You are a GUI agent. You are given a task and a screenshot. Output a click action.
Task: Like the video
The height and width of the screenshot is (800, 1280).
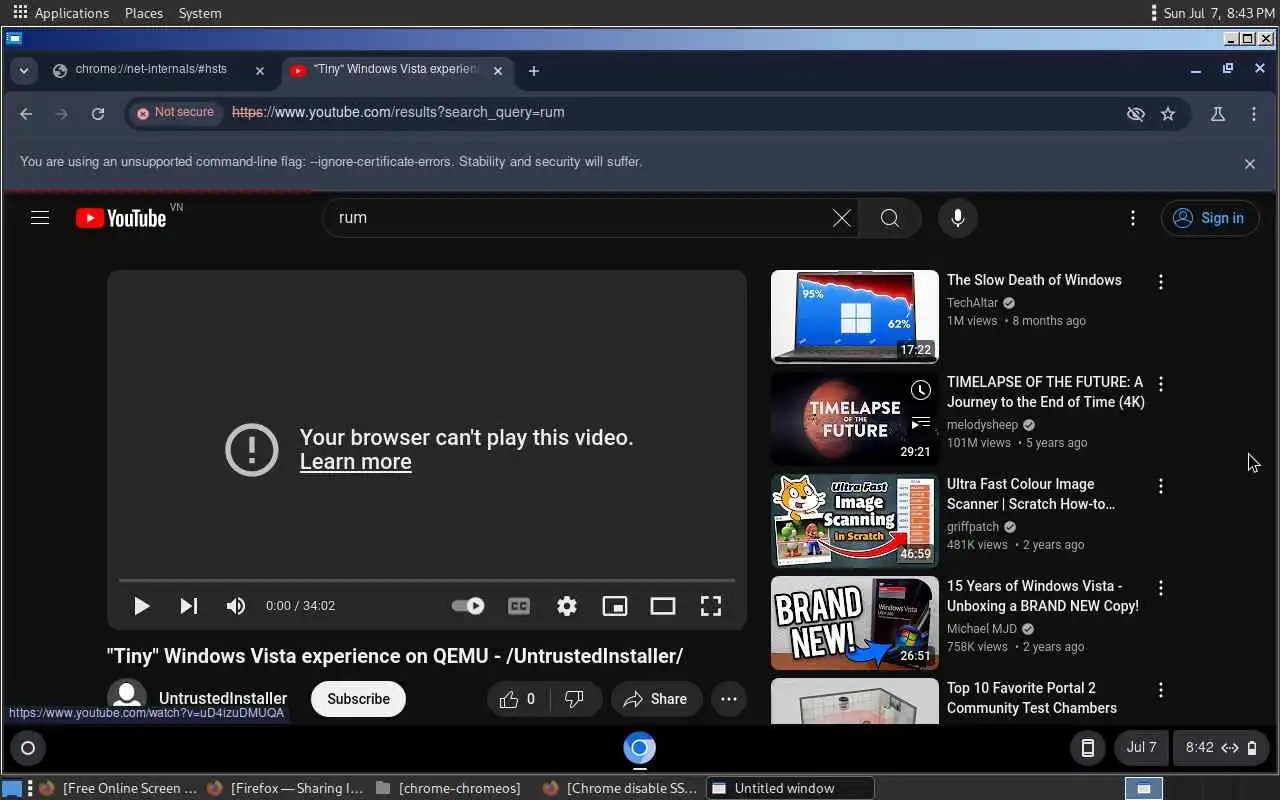(x=518, y=699)
